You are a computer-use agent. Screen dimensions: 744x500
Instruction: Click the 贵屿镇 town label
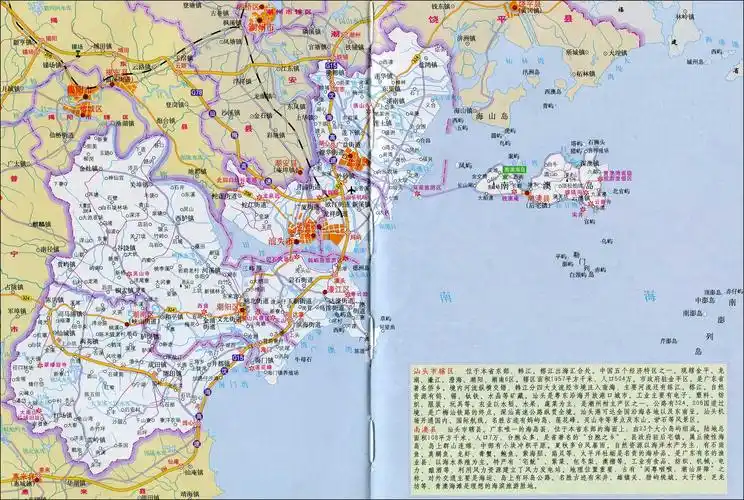[66, 264]
